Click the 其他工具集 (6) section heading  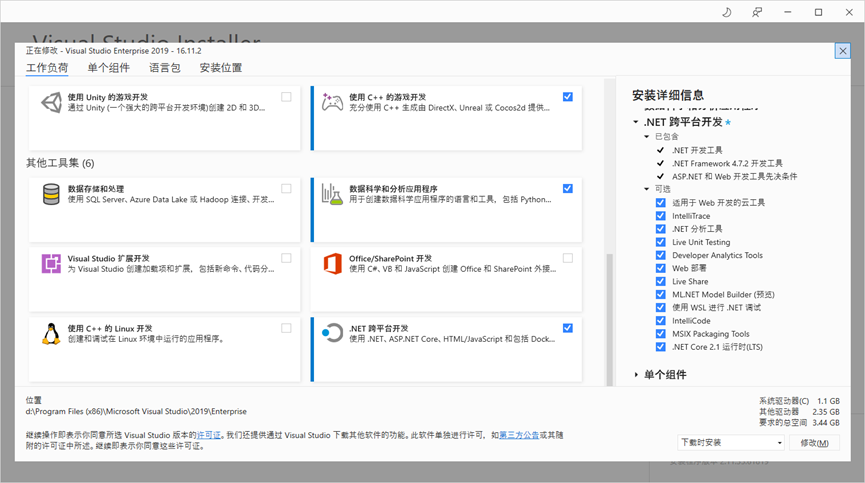pos(60,163)
